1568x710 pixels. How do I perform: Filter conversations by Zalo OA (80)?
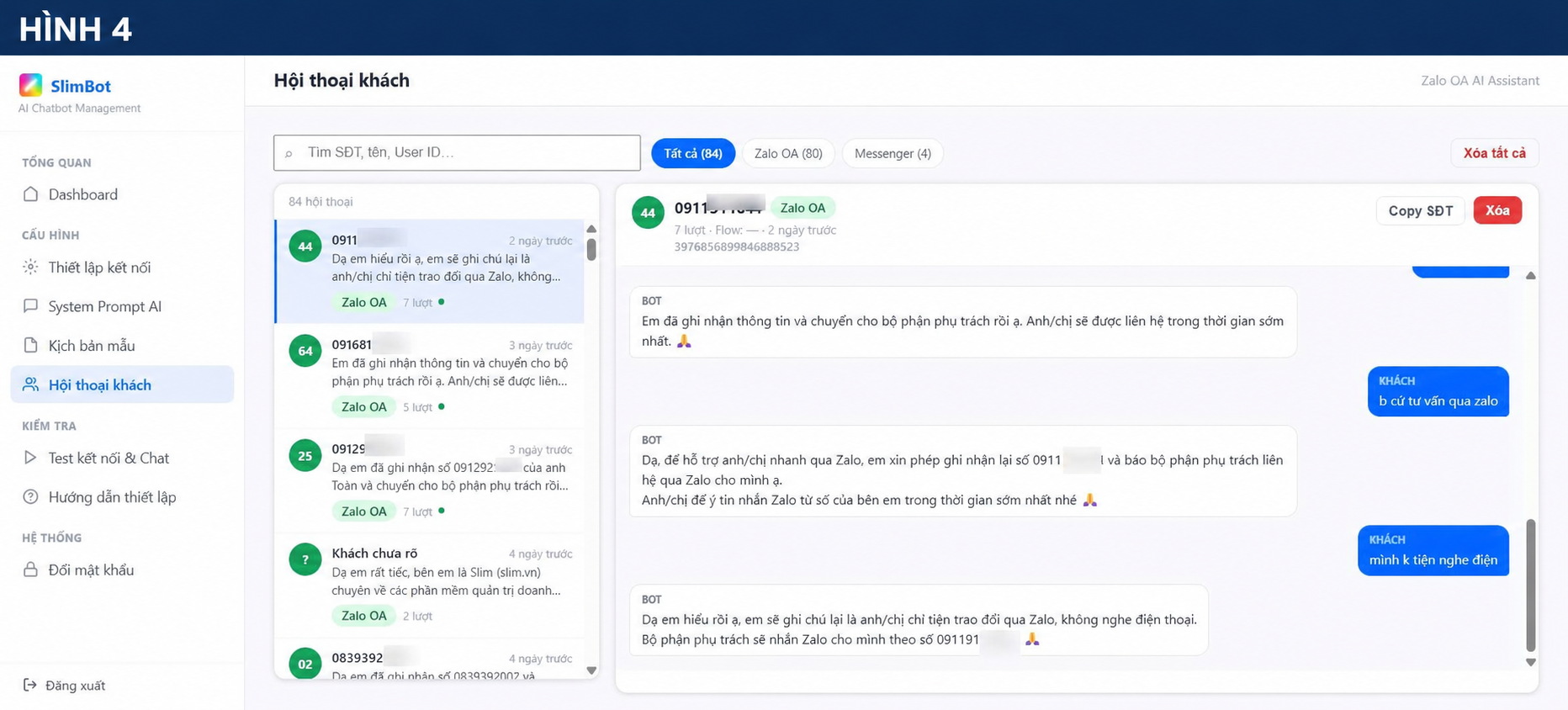pos(788,153)
